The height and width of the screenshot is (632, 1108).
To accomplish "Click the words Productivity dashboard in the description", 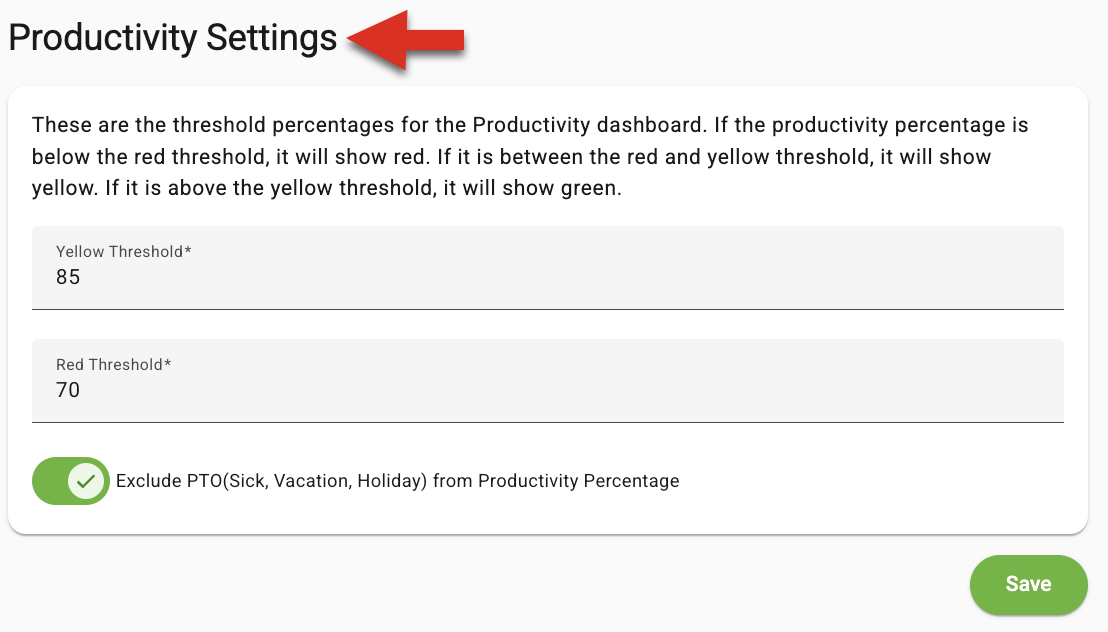I will [x=588, y=125].
